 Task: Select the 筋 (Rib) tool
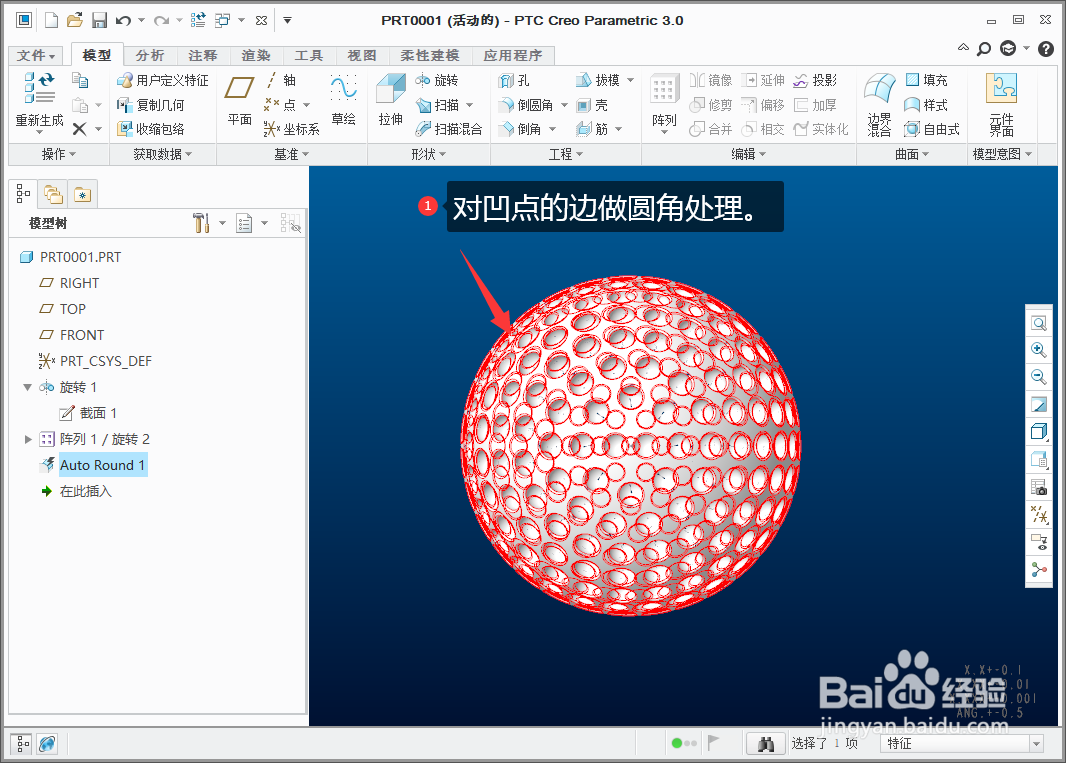coord(591,129)
